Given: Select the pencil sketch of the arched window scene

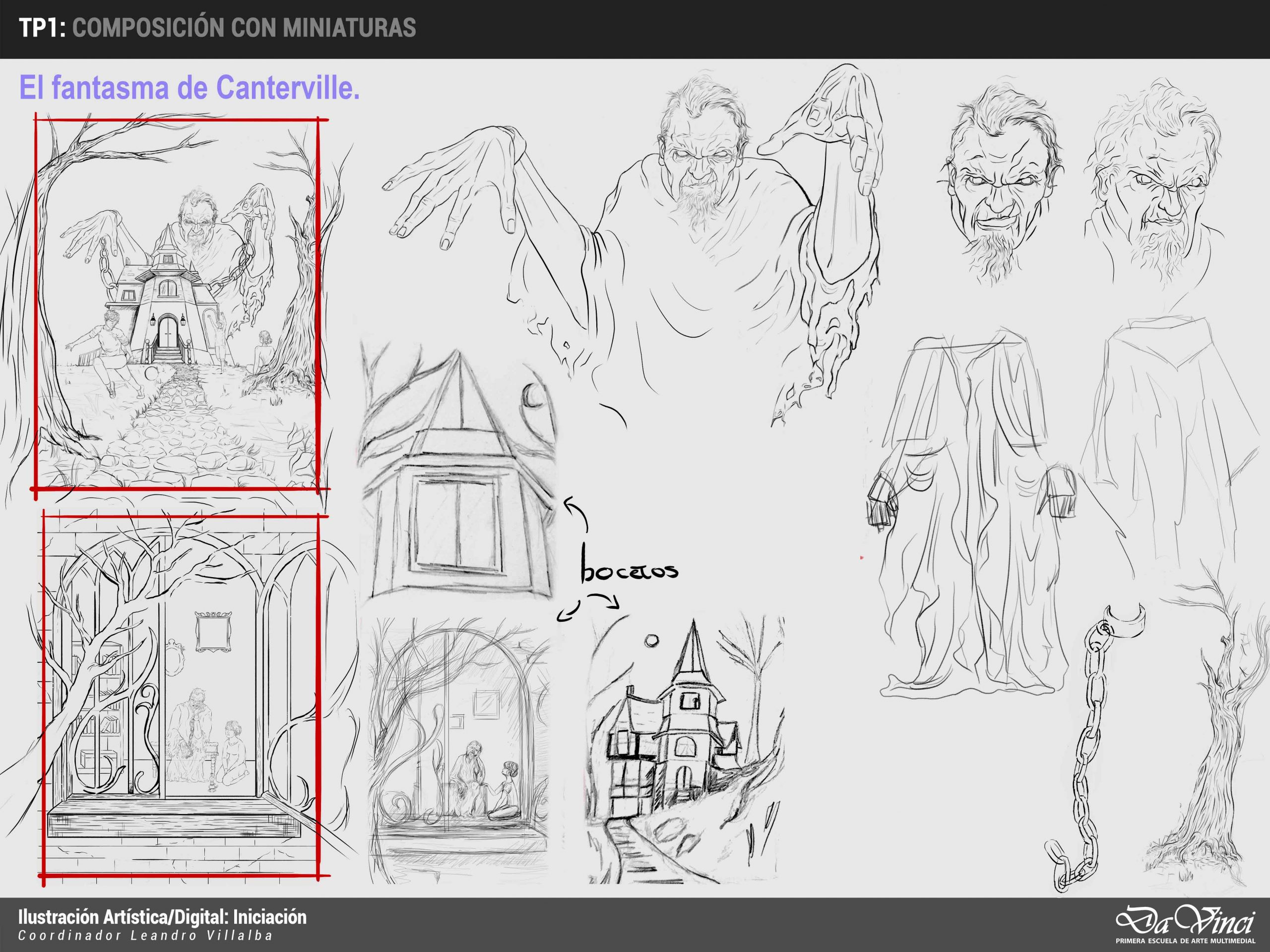Looking at the screenshot, I should pyautogui.click(x=458, y=752).
